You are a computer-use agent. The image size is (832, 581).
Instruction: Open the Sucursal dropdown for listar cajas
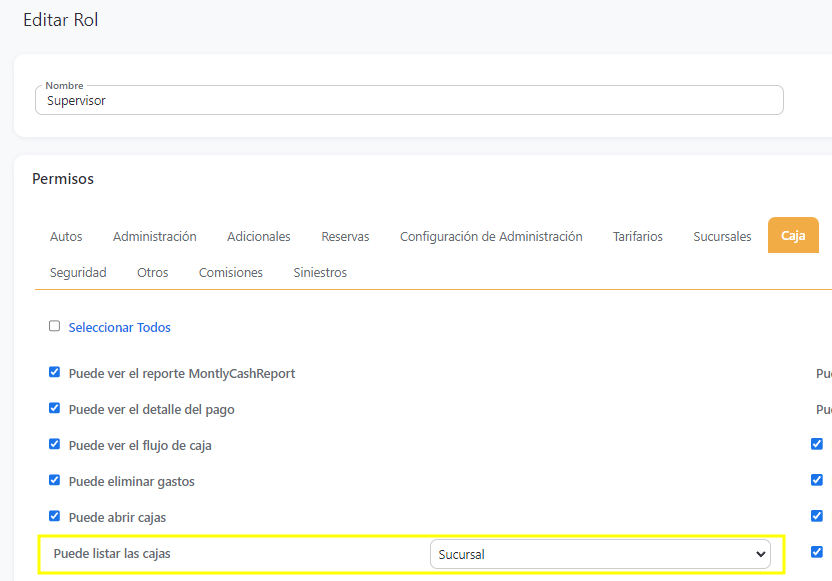click(x=600, y=554)
